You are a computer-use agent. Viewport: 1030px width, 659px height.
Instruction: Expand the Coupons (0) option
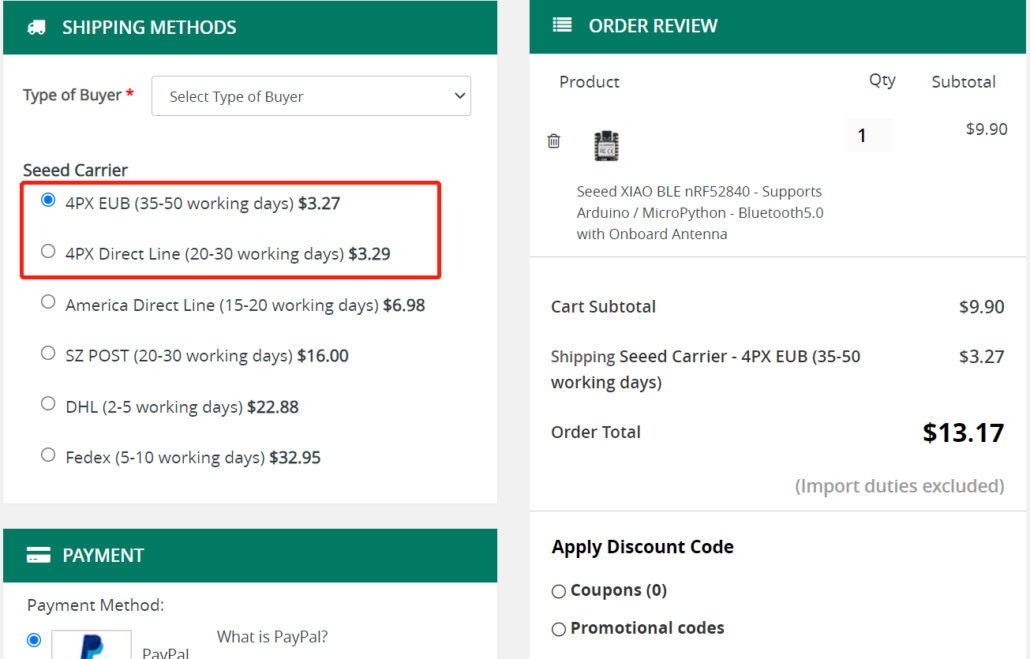[x=559, y=591]
